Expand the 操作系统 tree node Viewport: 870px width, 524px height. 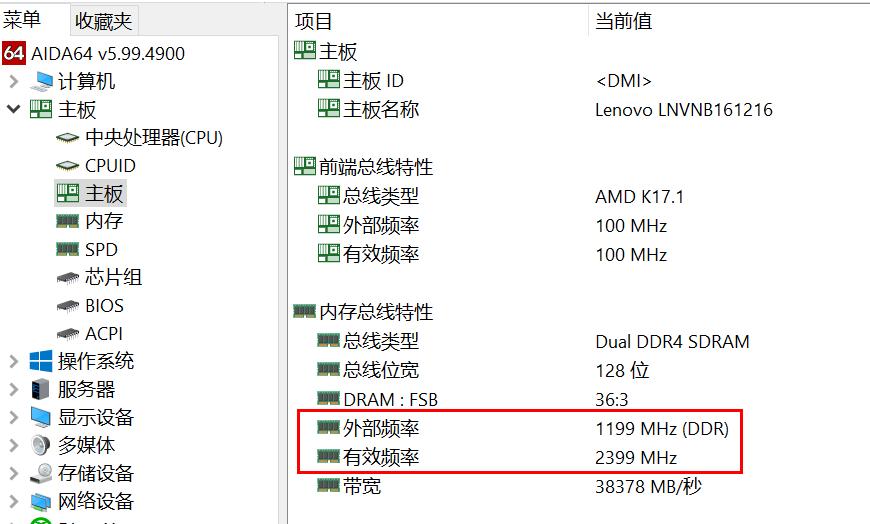pos(13,361)
